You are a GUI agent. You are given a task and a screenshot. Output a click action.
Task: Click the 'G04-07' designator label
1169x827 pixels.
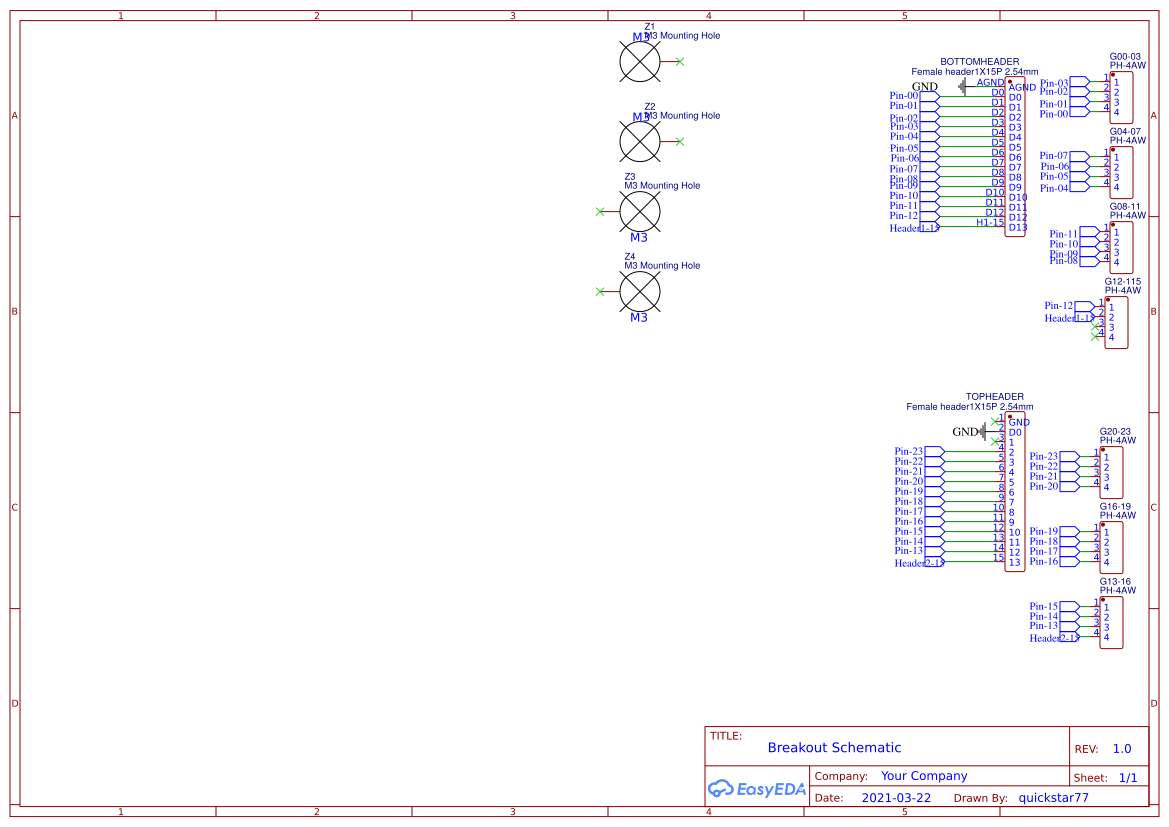click(1125, 131)
